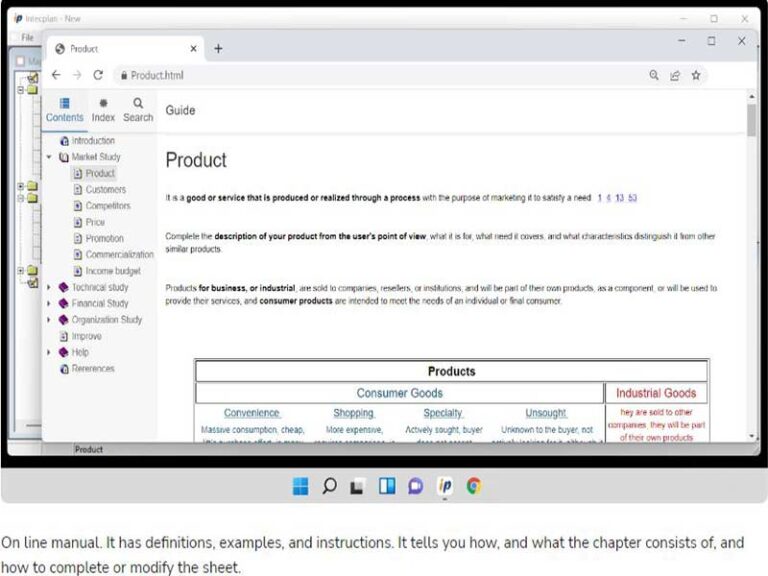Open the Widgets taskbar icon
768x576 pixels.
[387, 486]
